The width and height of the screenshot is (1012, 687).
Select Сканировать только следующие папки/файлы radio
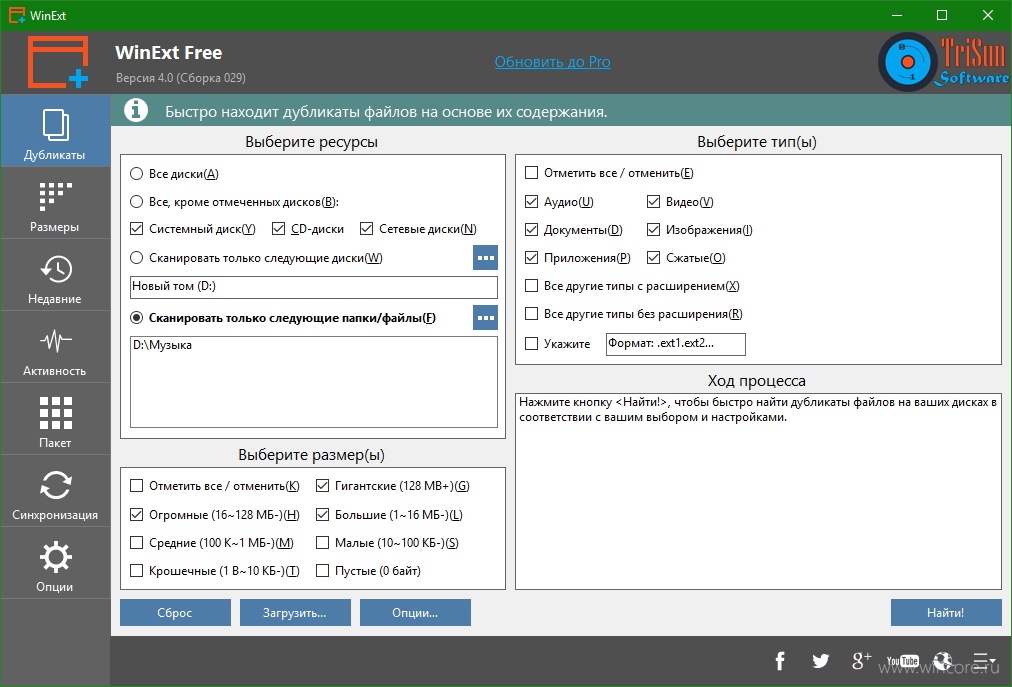pyautogui.click(x=283, y=318)
